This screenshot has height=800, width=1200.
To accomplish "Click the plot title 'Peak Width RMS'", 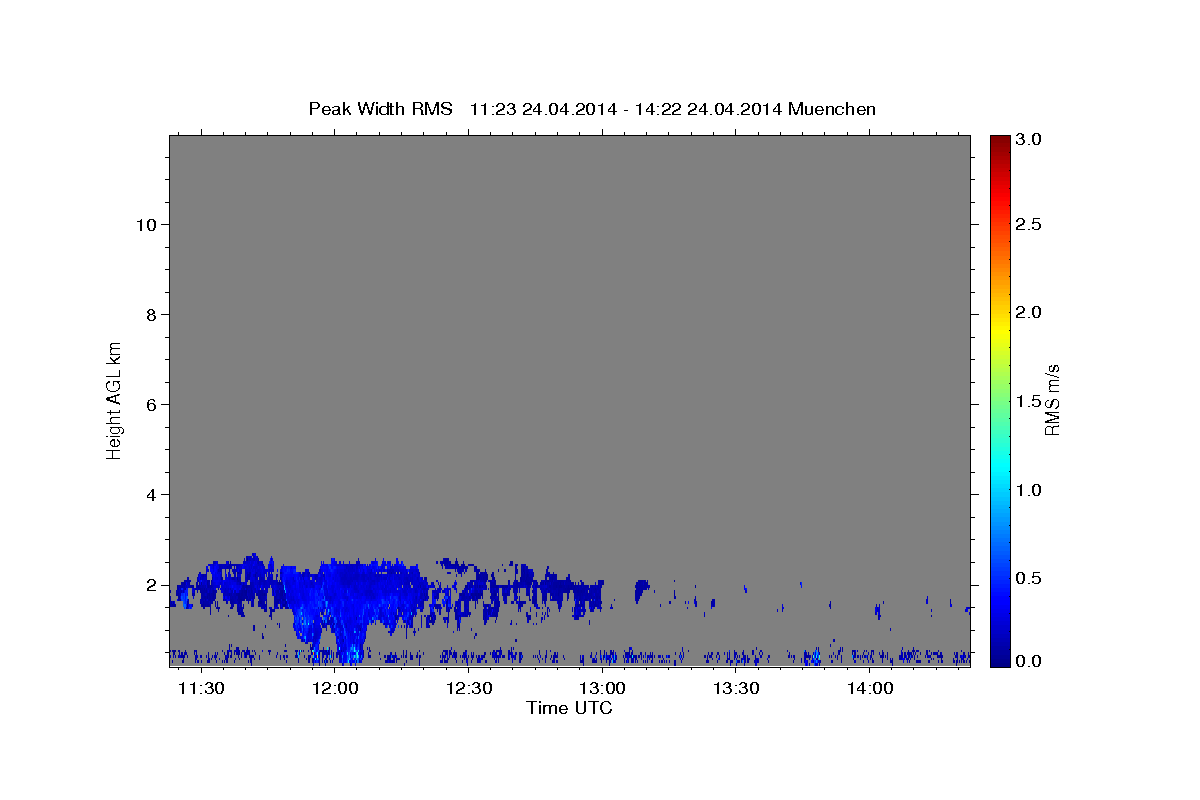I will (381, 109).
